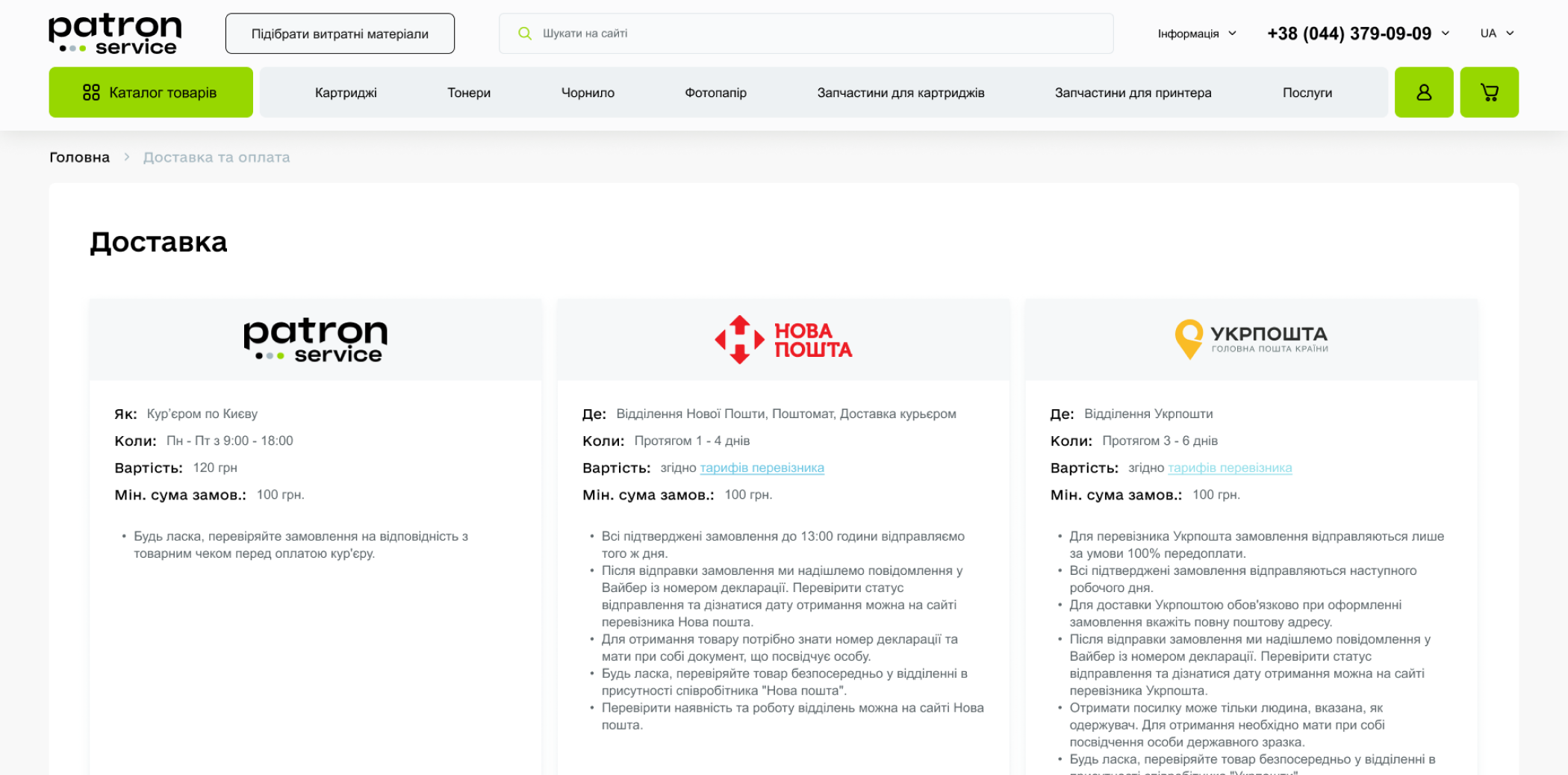This screenshot has height=775, width=1568.
Task: Open the Фотопапір category
Action: pos(715,93)
